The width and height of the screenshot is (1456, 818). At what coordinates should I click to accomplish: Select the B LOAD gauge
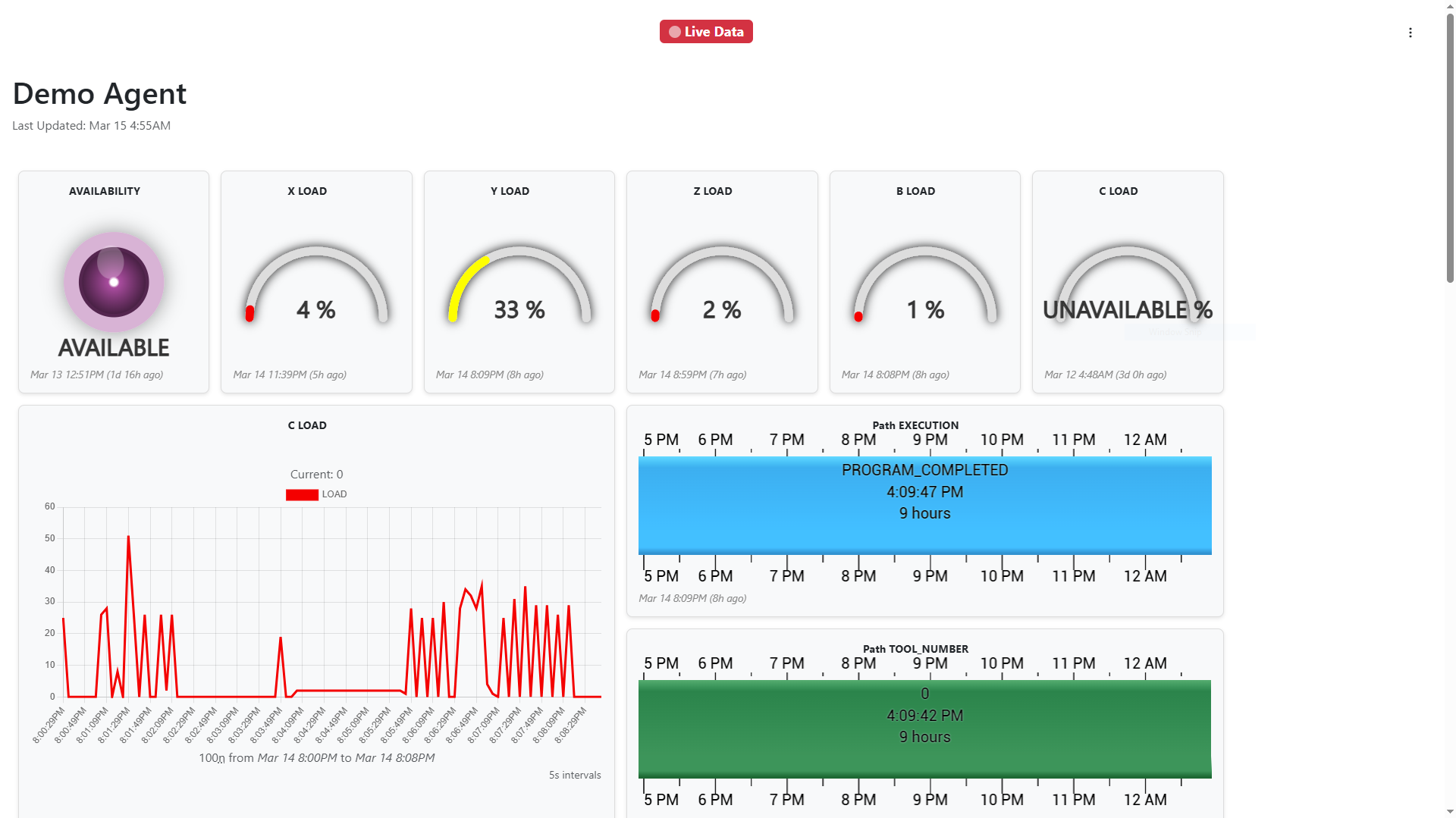[x=924, y=288]
